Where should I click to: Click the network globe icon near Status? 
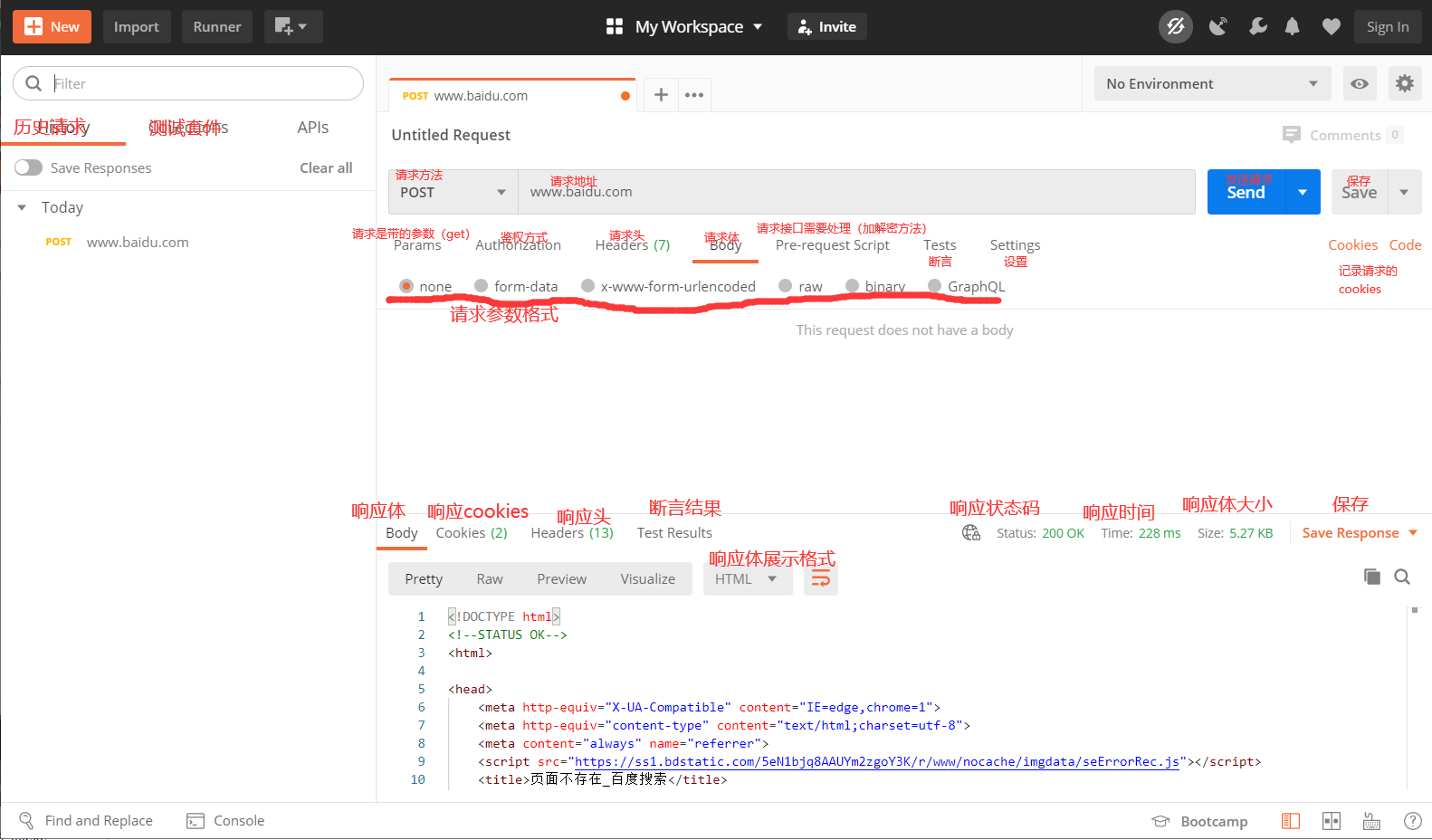click(x=971, y=532)
